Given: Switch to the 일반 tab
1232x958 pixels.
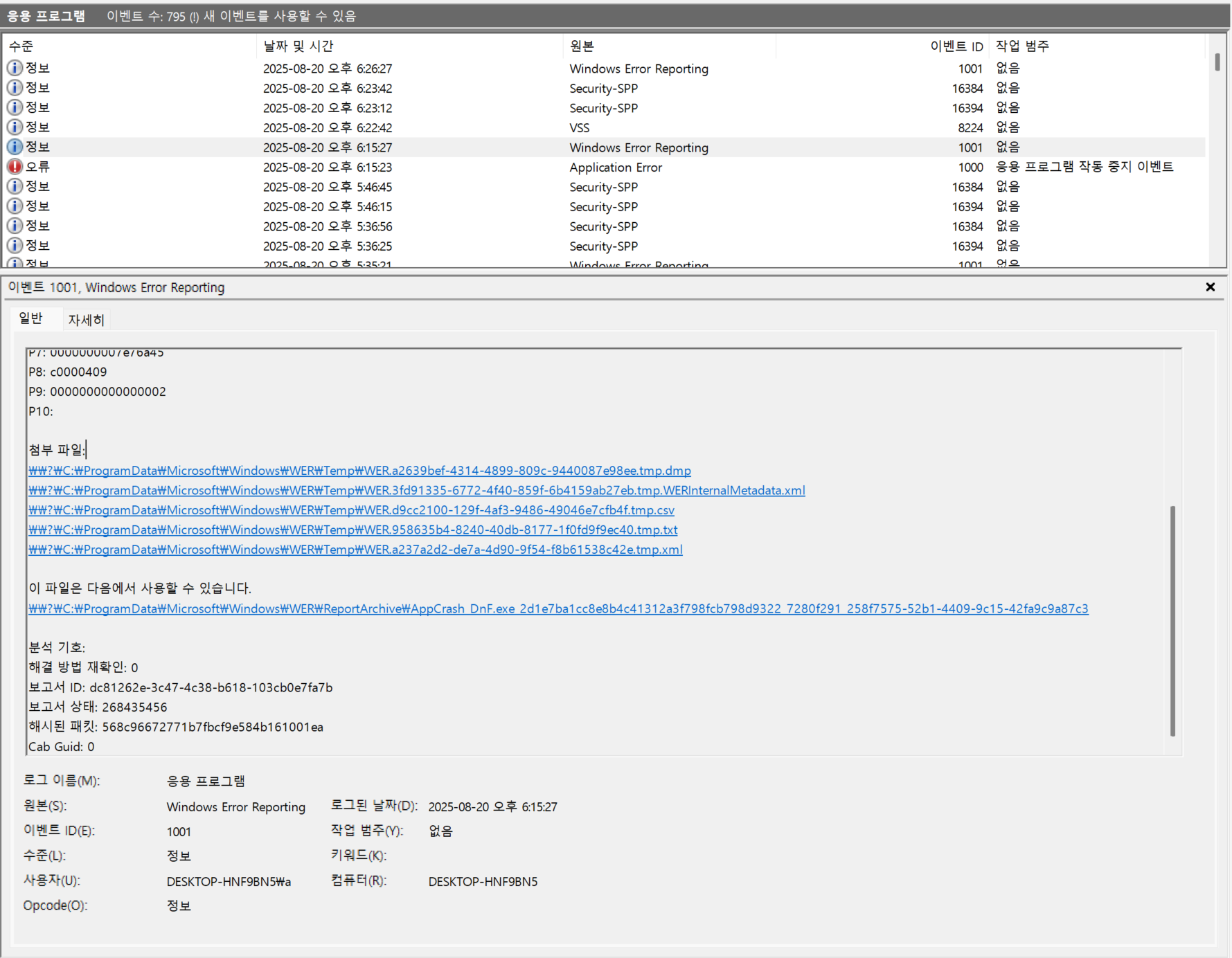Looking at the screenshot, I should [x=31, y=318].
